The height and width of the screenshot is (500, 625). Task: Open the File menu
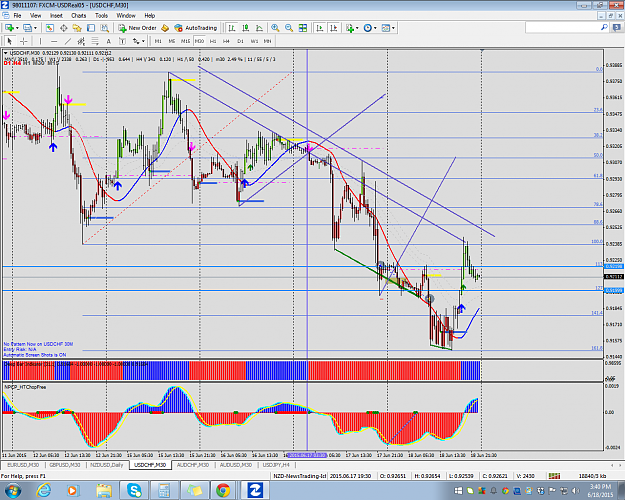[18, 16]
